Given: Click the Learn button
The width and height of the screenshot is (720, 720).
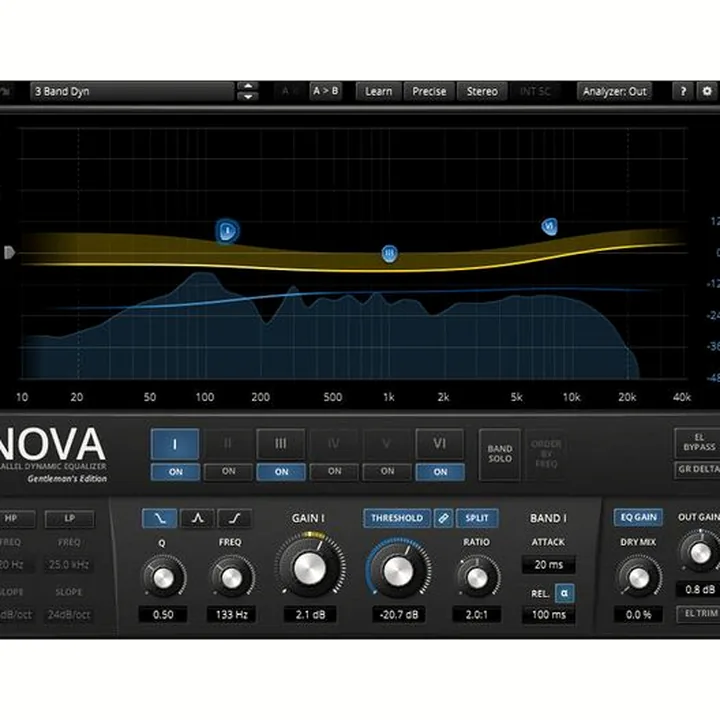Looking at the screenshot, I should point(379,91).
